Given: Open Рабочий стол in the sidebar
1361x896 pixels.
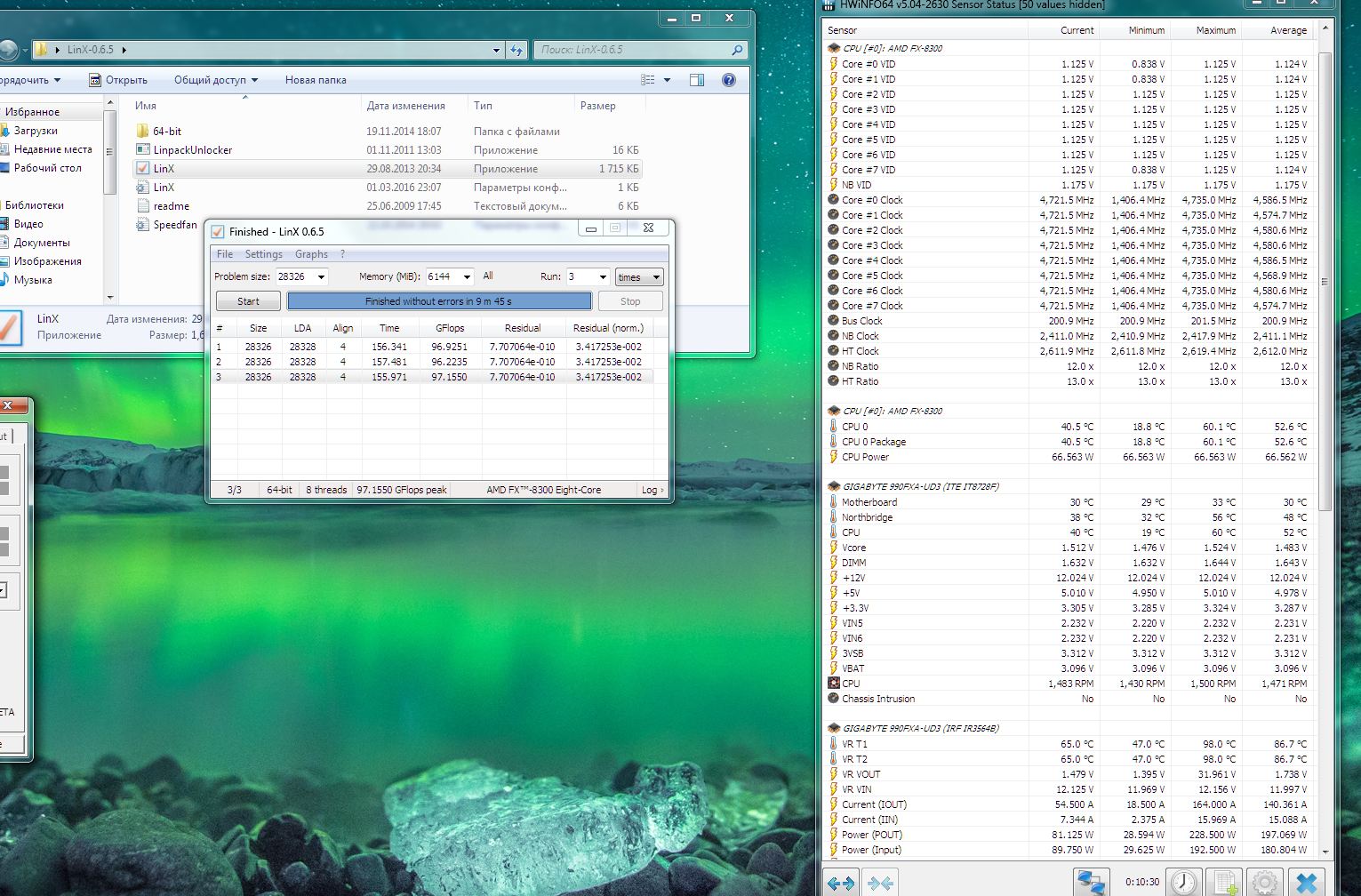Looking at the screenshot, I should tap(47, 168).
